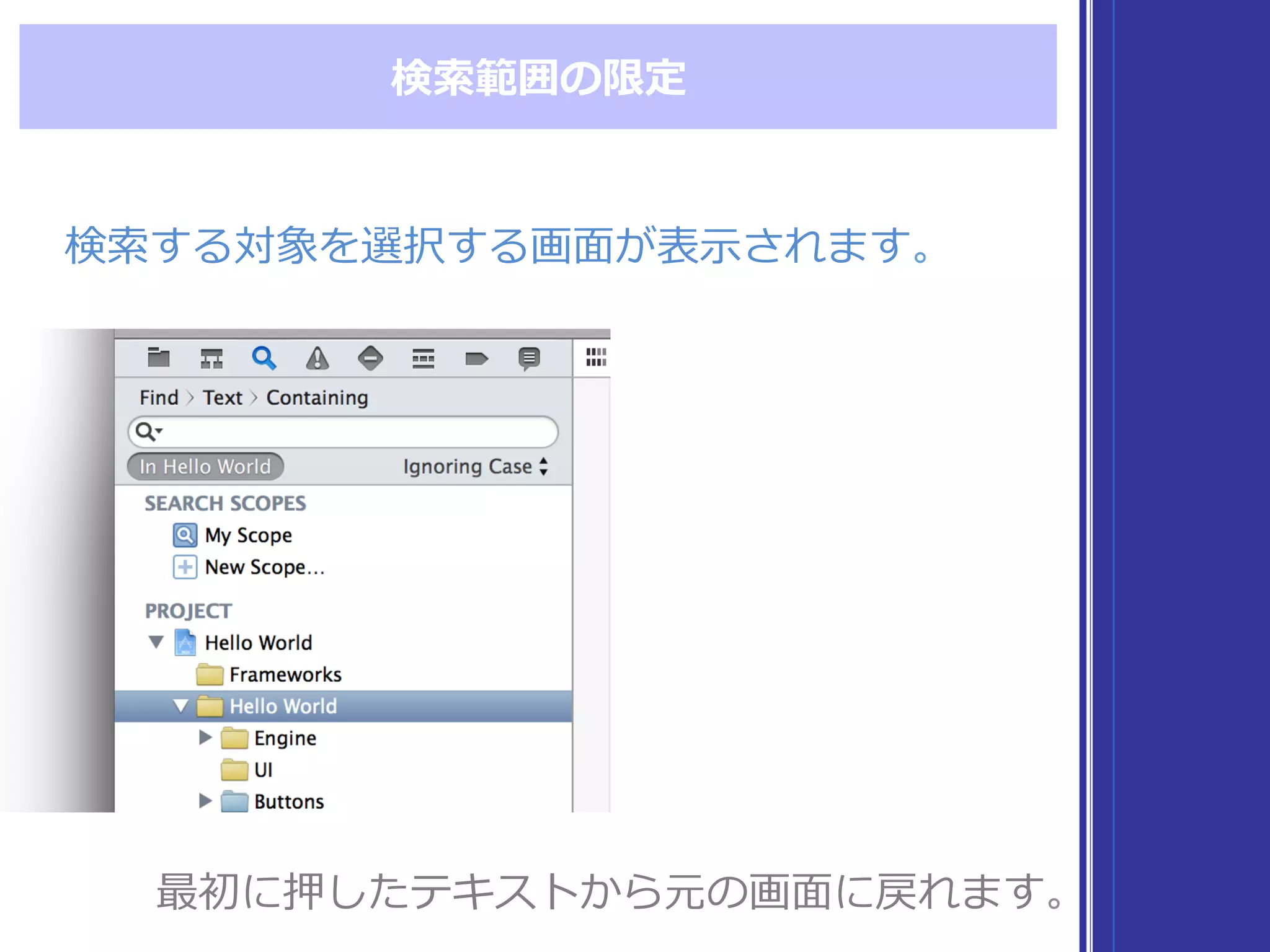1270x952 pixels.
Task: Open the Test navigator diamond icon
Action: (370, 358)
